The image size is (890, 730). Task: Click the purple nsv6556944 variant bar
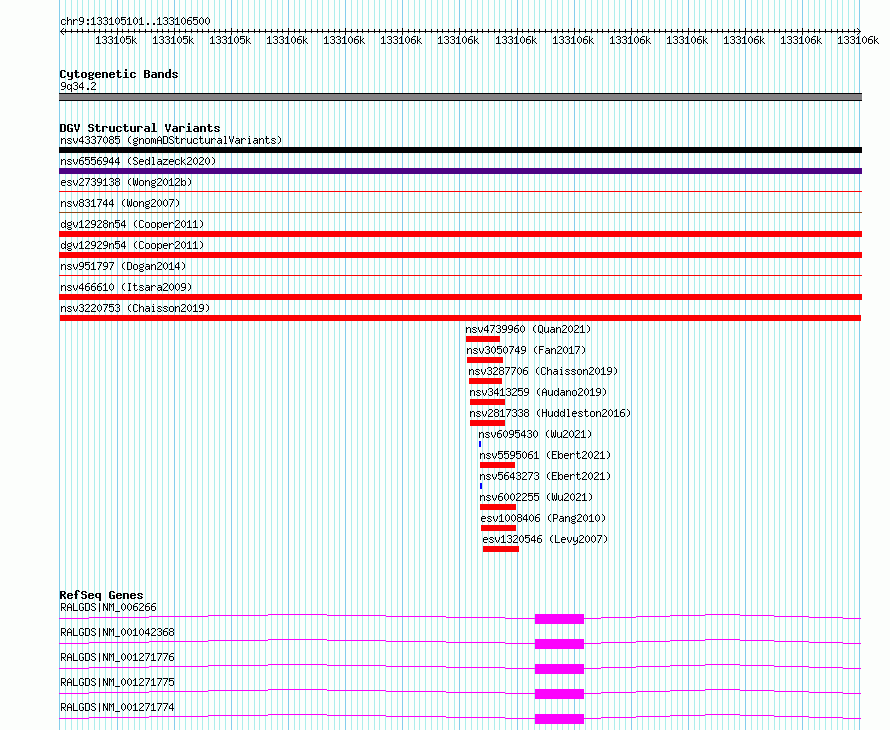460,171
